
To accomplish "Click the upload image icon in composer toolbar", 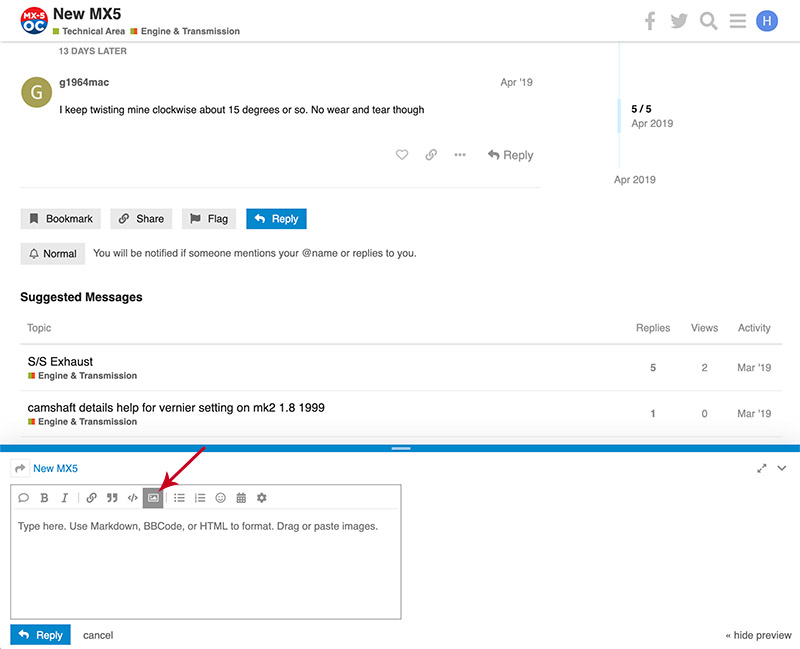I will click(153, 497).
